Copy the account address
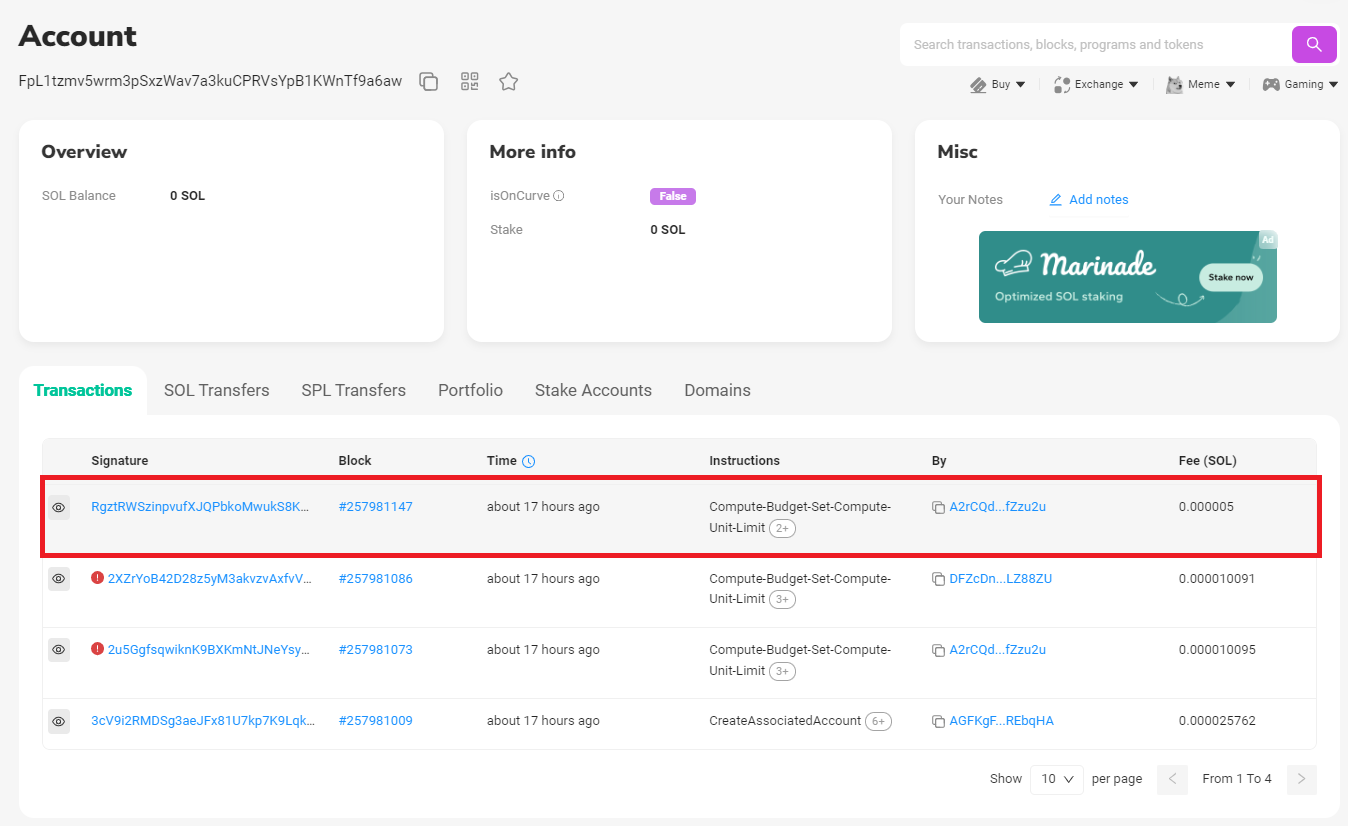 [x=429, y=82]
